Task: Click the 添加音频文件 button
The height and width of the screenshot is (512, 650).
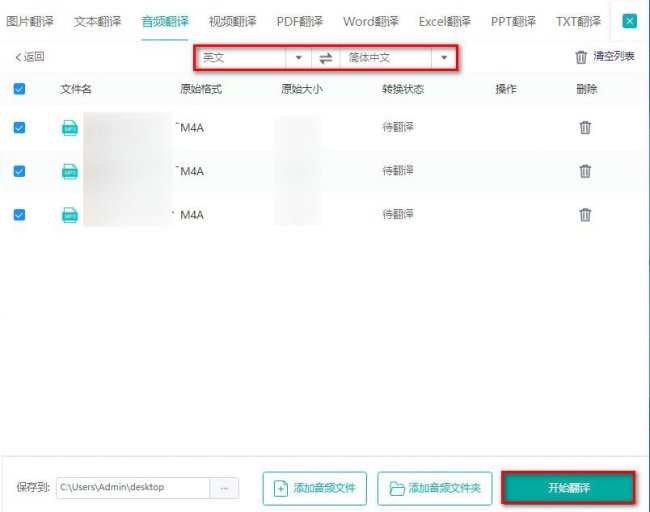Action: pos(315,488)
